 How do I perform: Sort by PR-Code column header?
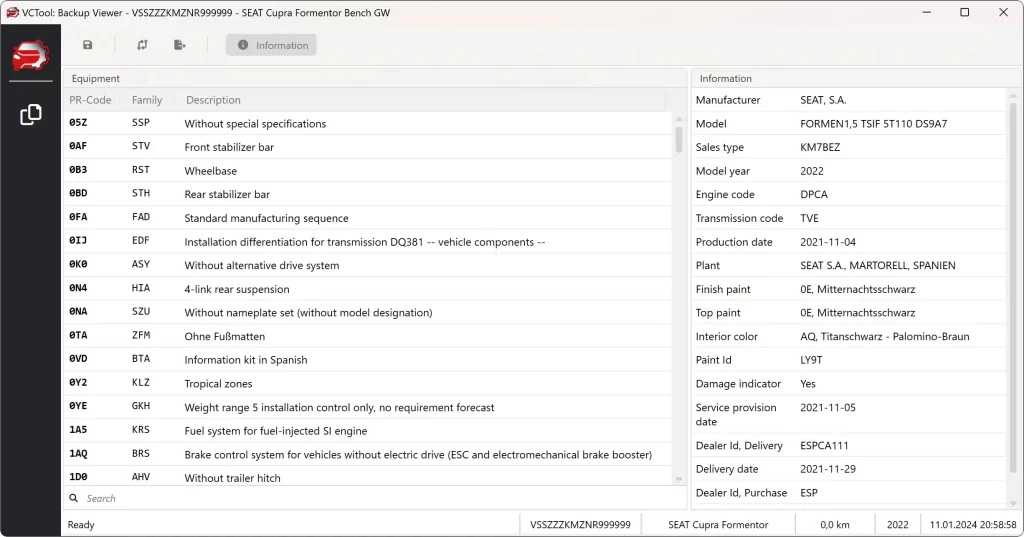pos(90,100)
